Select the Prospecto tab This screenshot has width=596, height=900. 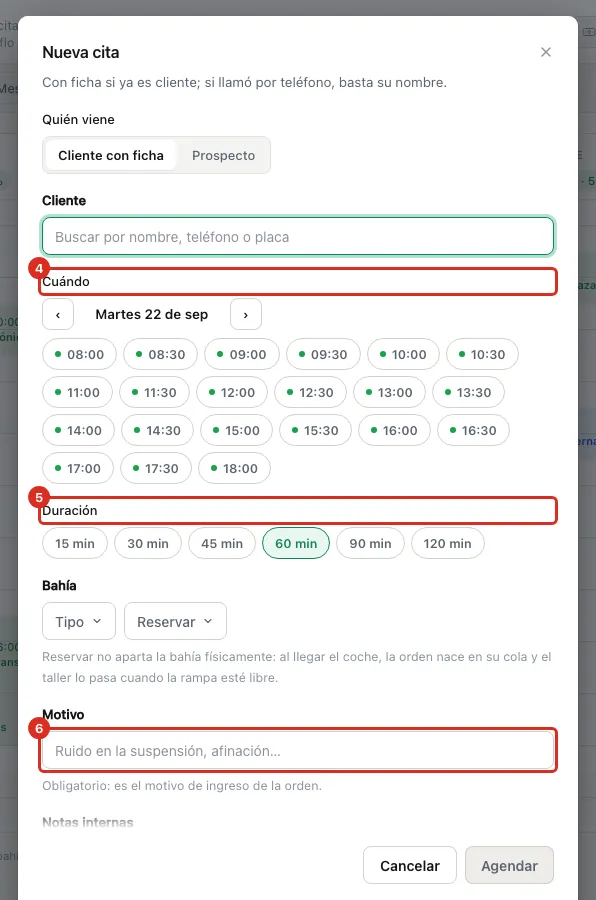223,156
